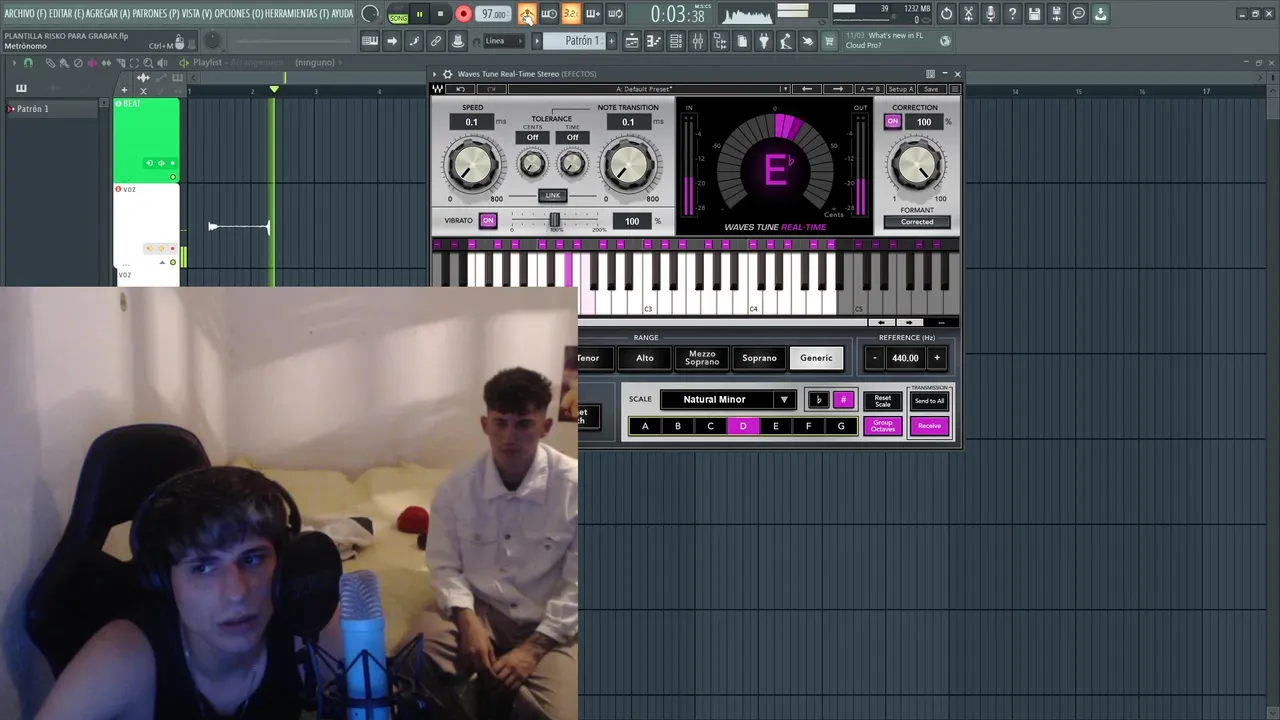Image resolution: width=1280 pixels, height=720 pixels.
Task: Toggle step editing mode icon
Action: click(414, 41)
